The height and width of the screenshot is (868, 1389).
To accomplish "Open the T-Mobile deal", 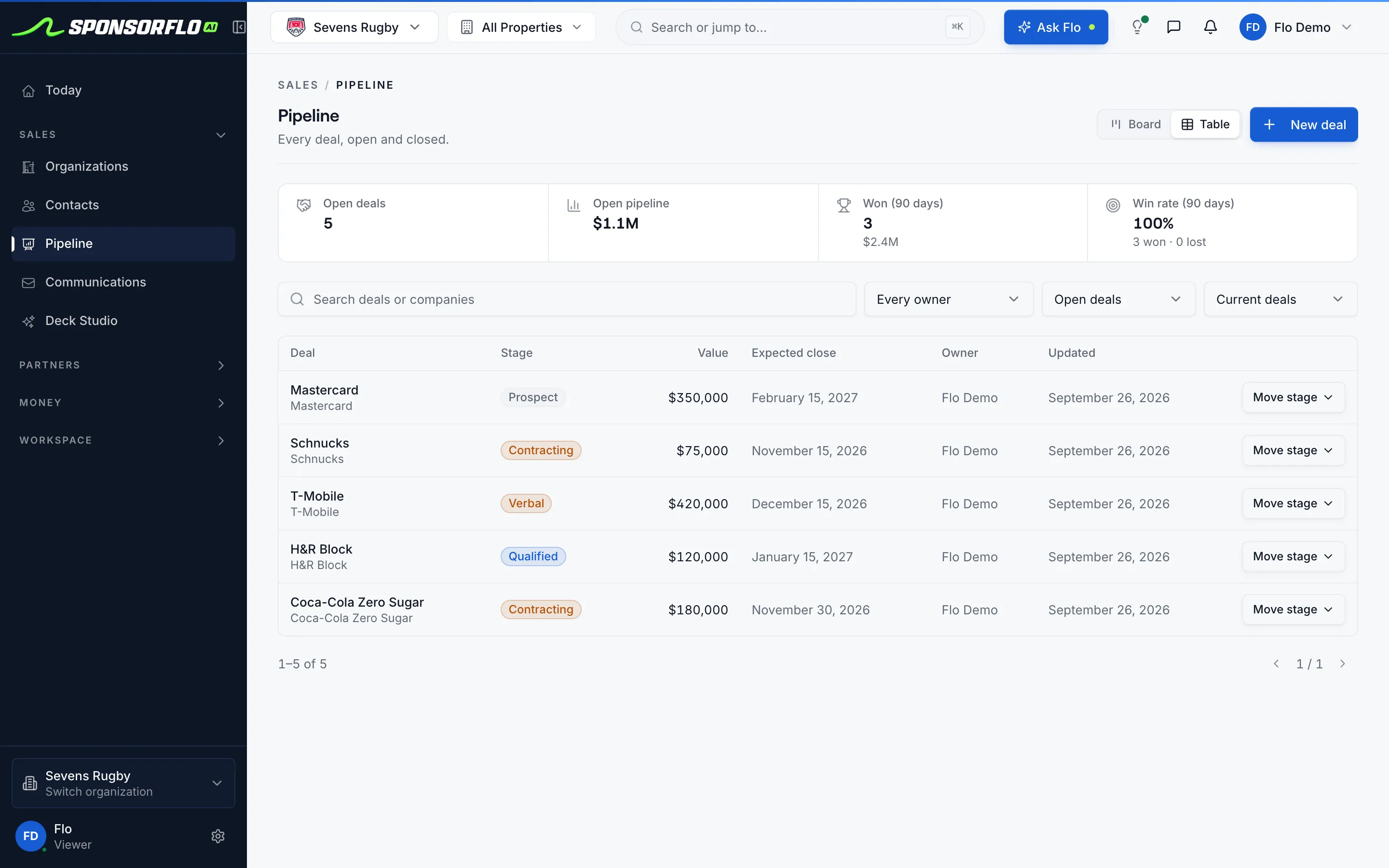I will click(x=317, y=496).
